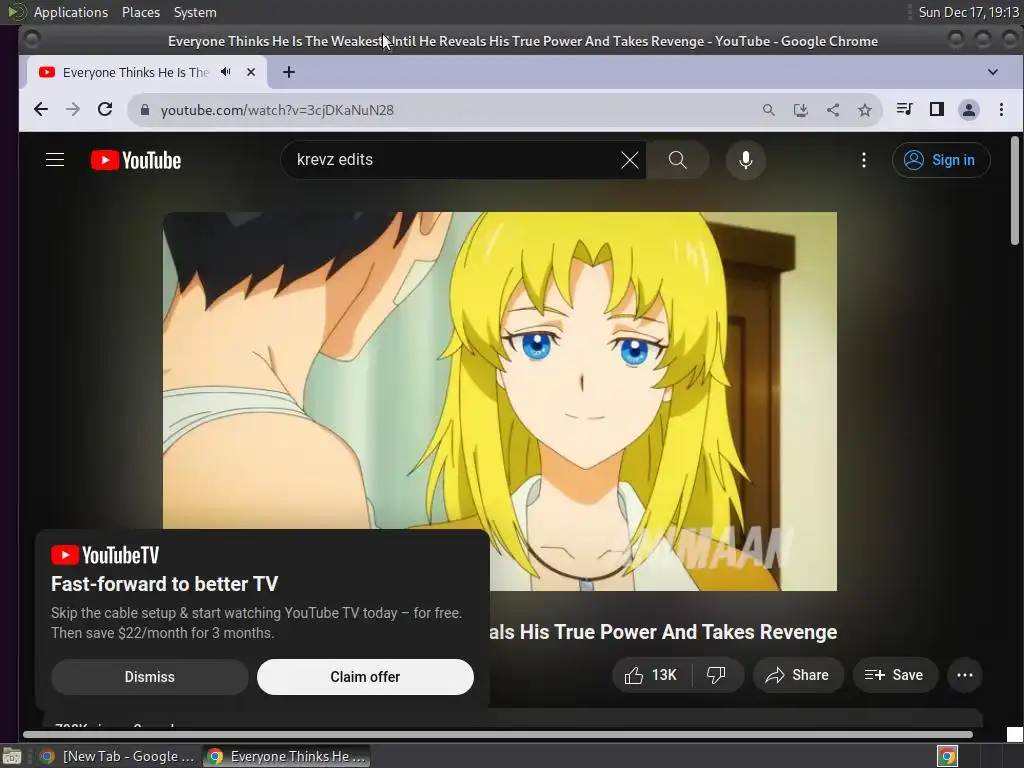This screenshot has width=1024, height=768.
Task: Open the Applications menu
Action: click(71, 12)
